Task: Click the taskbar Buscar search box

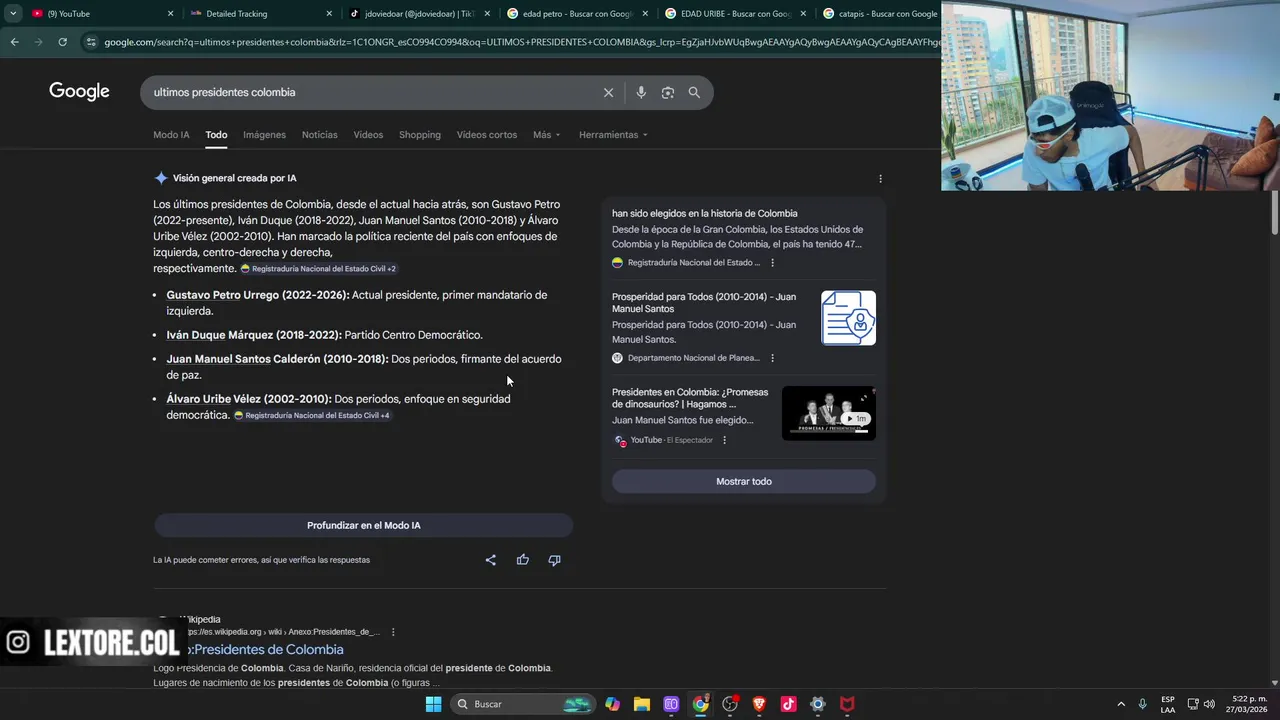Action: 522,704
